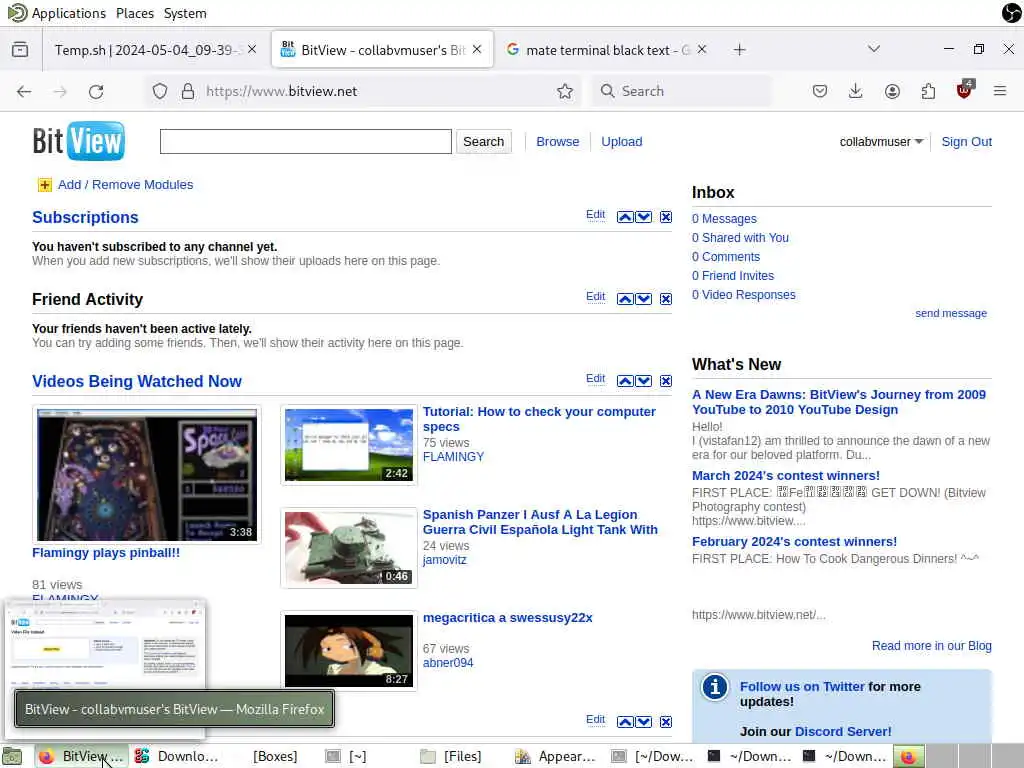Open the System menu

click(x=185, y=13)
